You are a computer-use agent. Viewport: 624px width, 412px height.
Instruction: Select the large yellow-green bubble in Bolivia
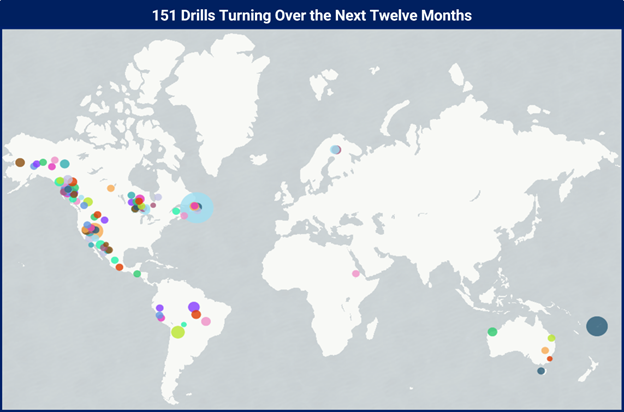pos(178,332)
